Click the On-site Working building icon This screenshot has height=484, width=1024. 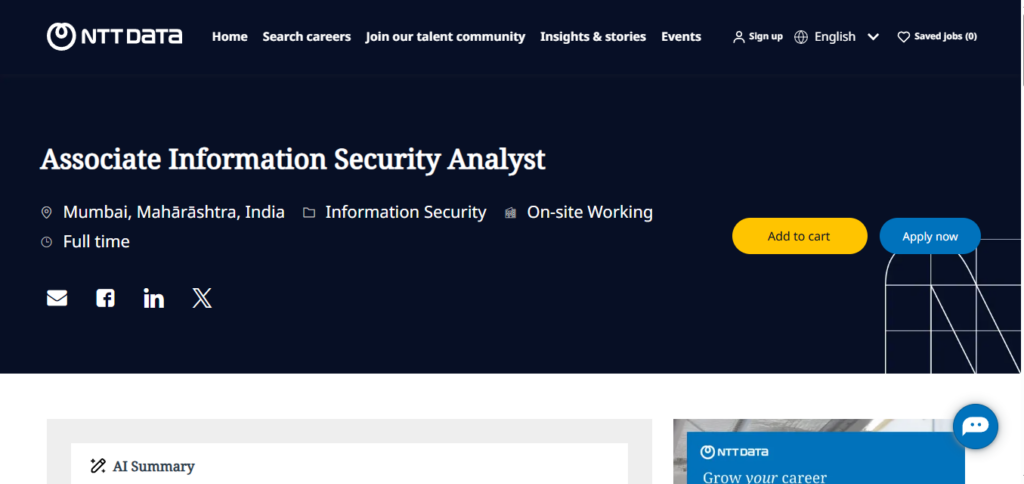tap(511, 212)
